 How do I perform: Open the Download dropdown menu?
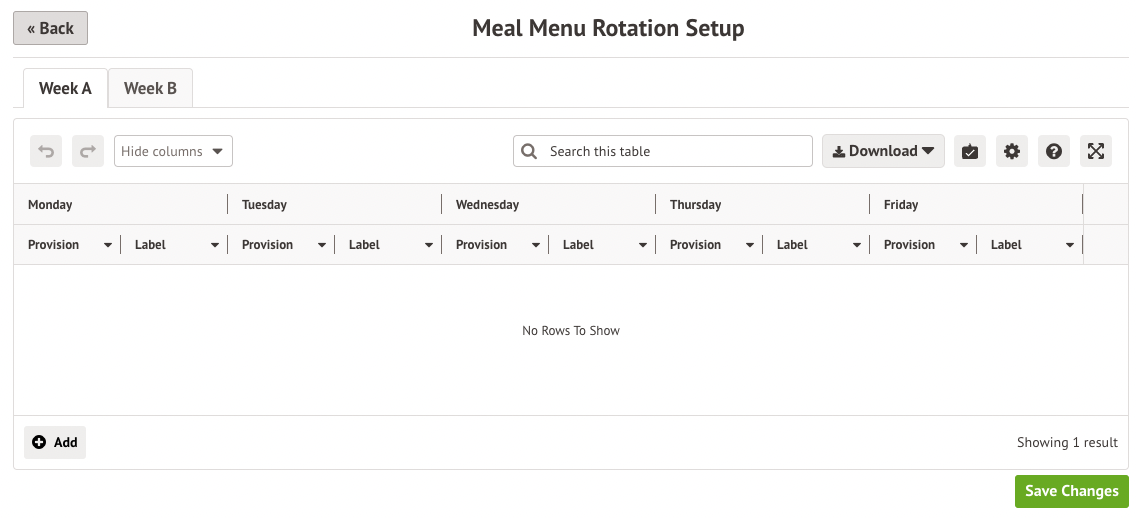click(x=883, y=151)
